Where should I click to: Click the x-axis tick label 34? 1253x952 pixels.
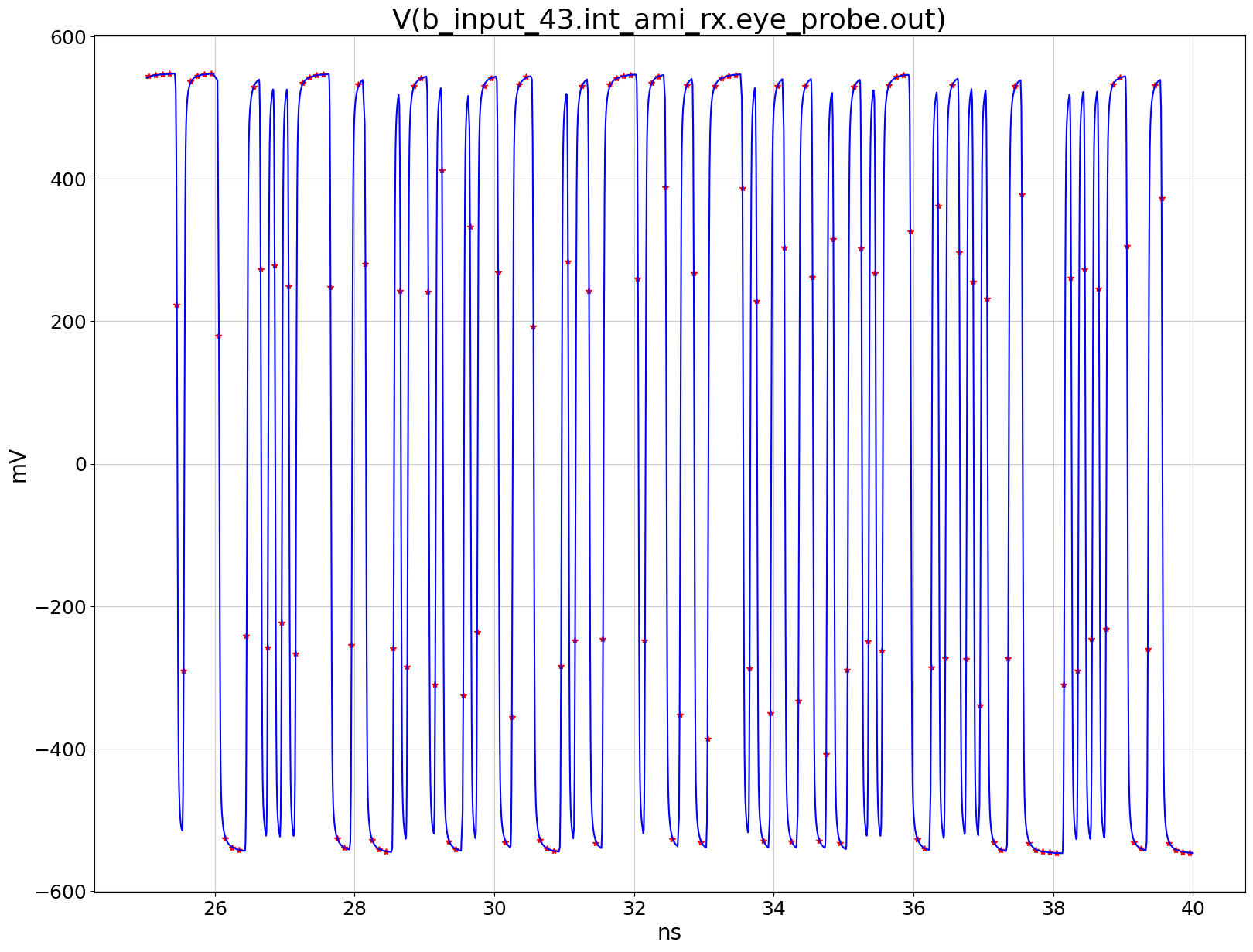773,909
